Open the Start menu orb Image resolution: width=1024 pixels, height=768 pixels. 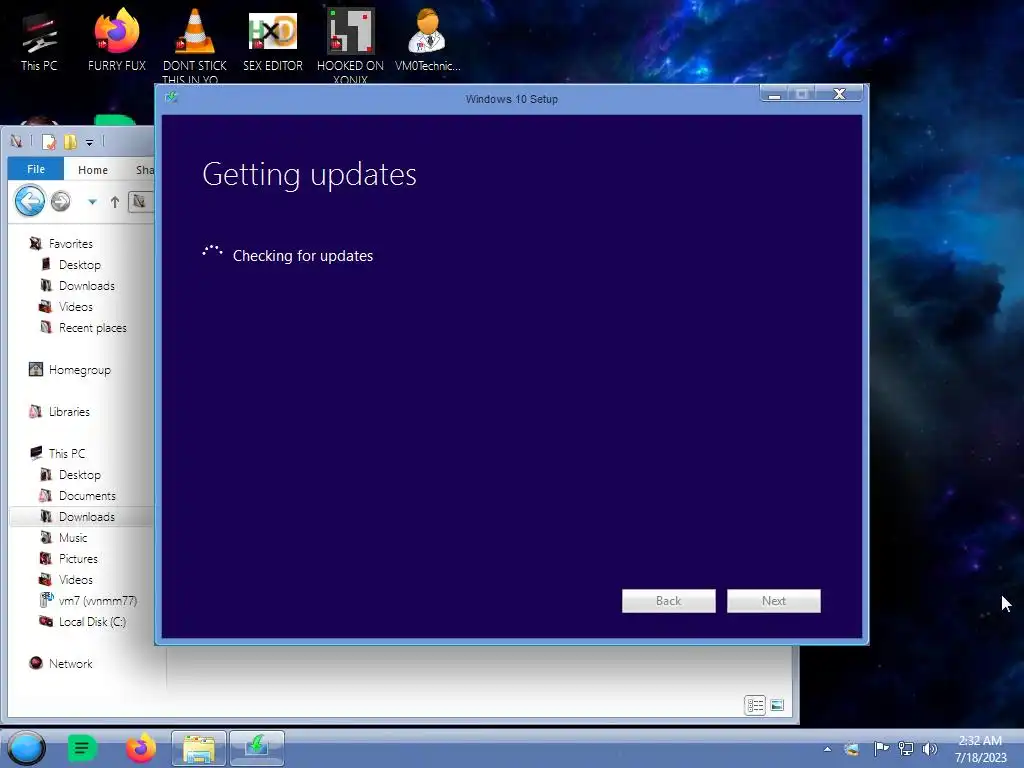[x=27, y=748]
